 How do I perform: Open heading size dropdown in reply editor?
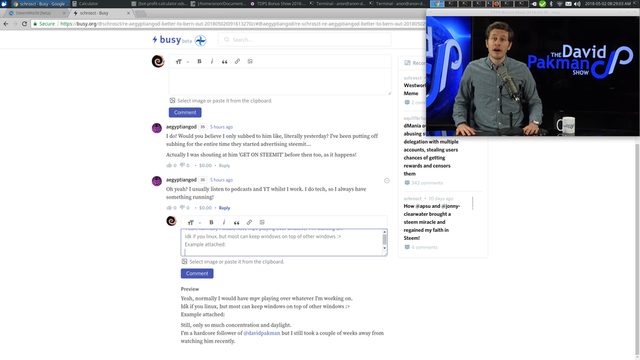point(194,222)
